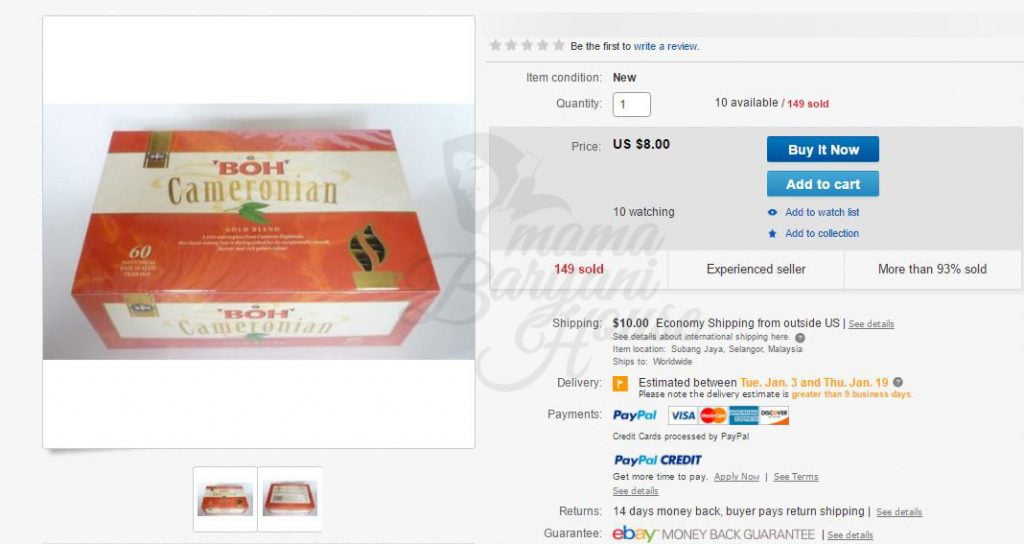
Task: Click the help icon next to delivery dates
Action: pos(898,383)
